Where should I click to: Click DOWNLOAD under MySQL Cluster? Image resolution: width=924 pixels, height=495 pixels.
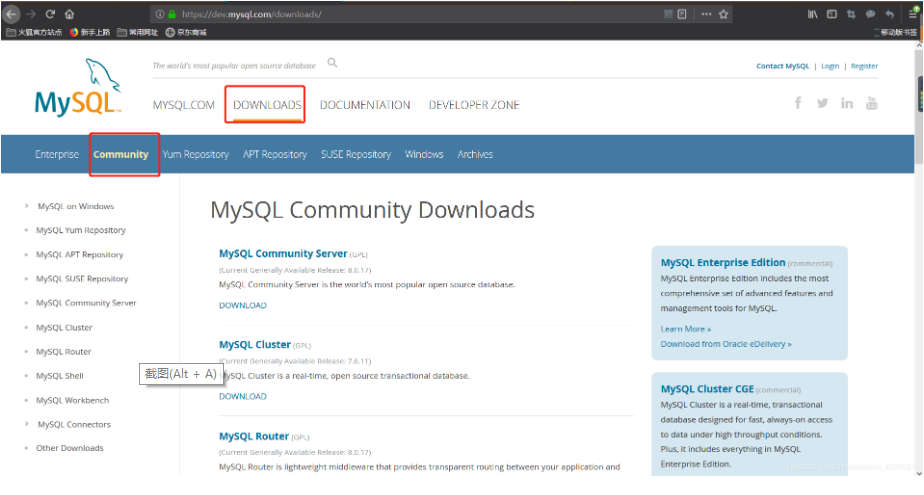pyautogui.click(x=243, y=397)
